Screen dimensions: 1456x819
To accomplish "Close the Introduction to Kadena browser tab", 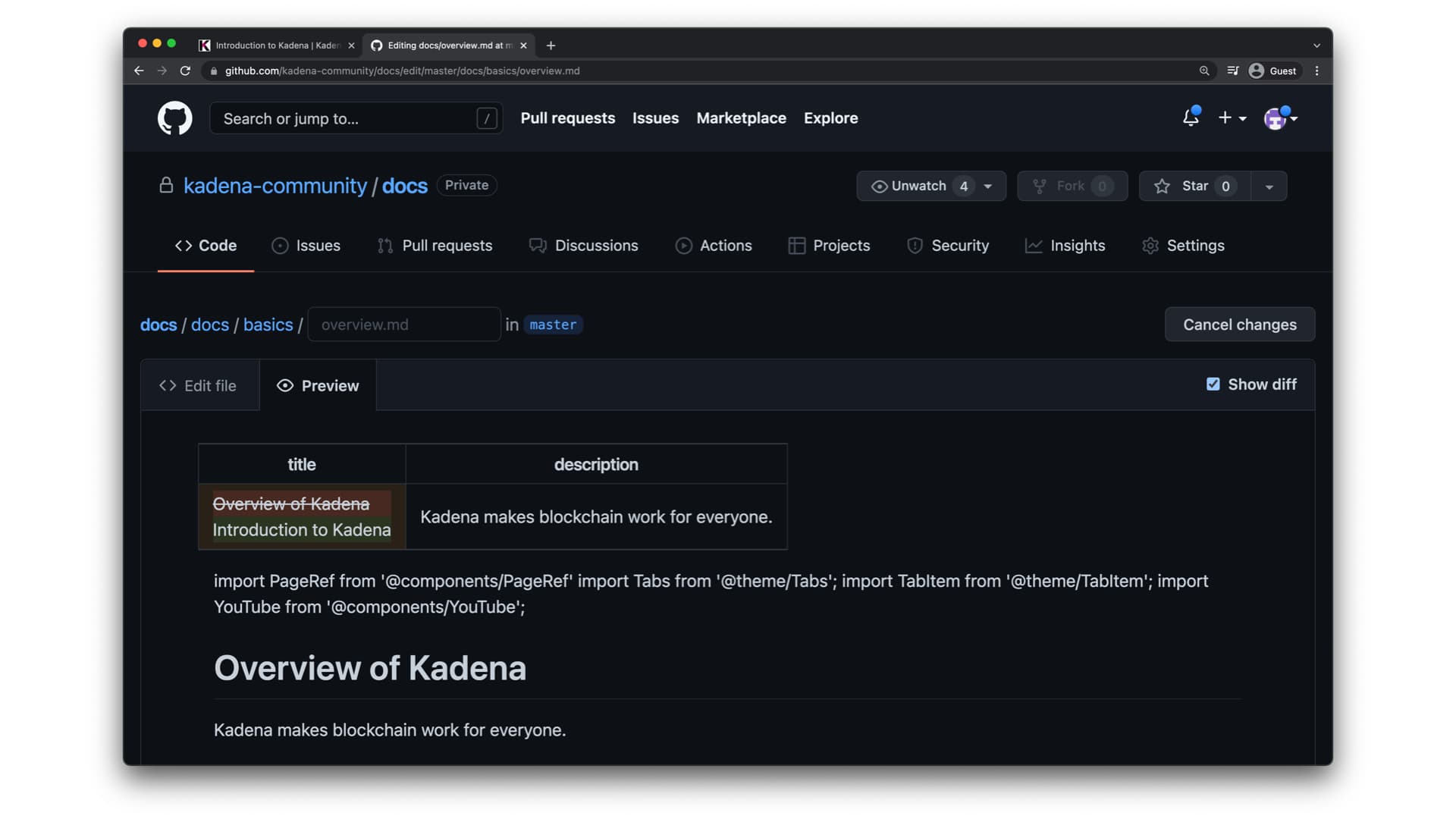I will coord(351,45).
